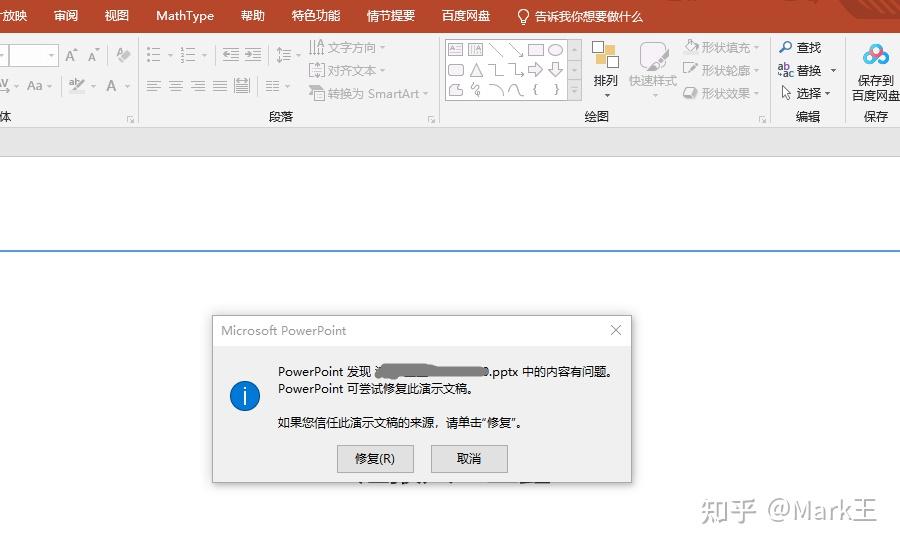This screenshot has height=547, width=900.
Task: Open the 情节提要 ribbon tab
Action: pos(391,15)
